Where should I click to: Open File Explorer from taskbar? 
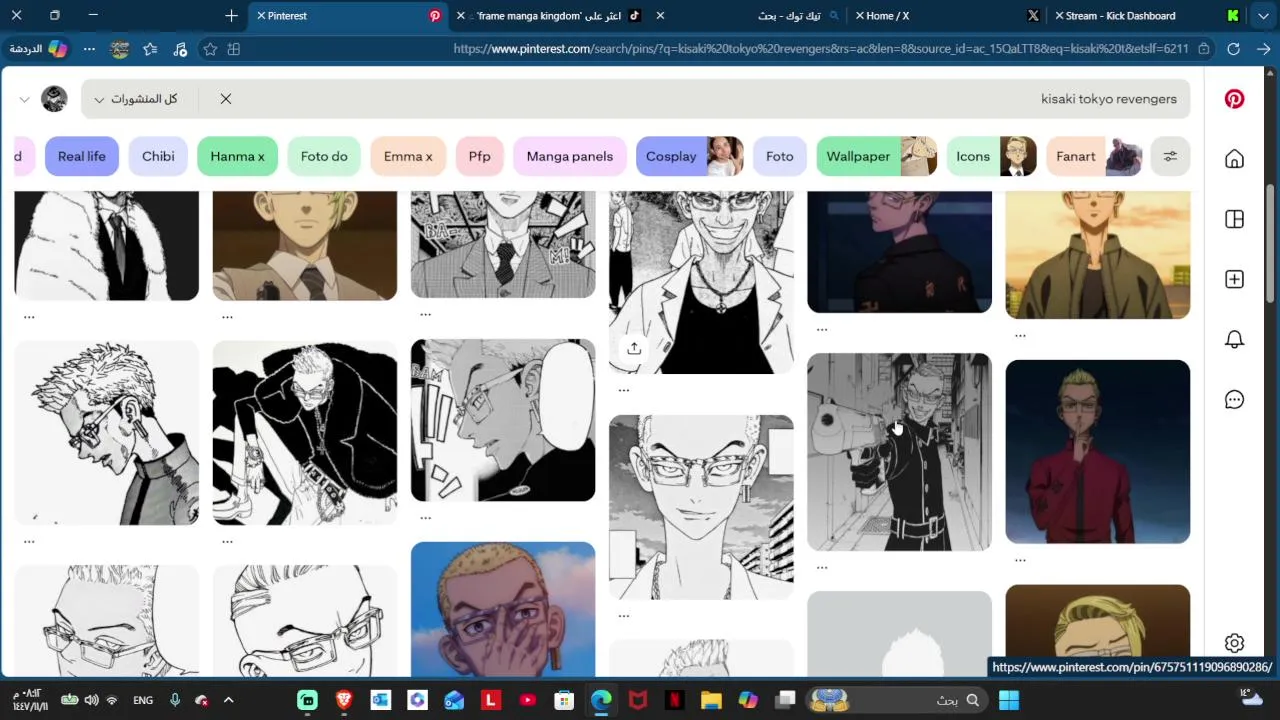coord(711,700)
